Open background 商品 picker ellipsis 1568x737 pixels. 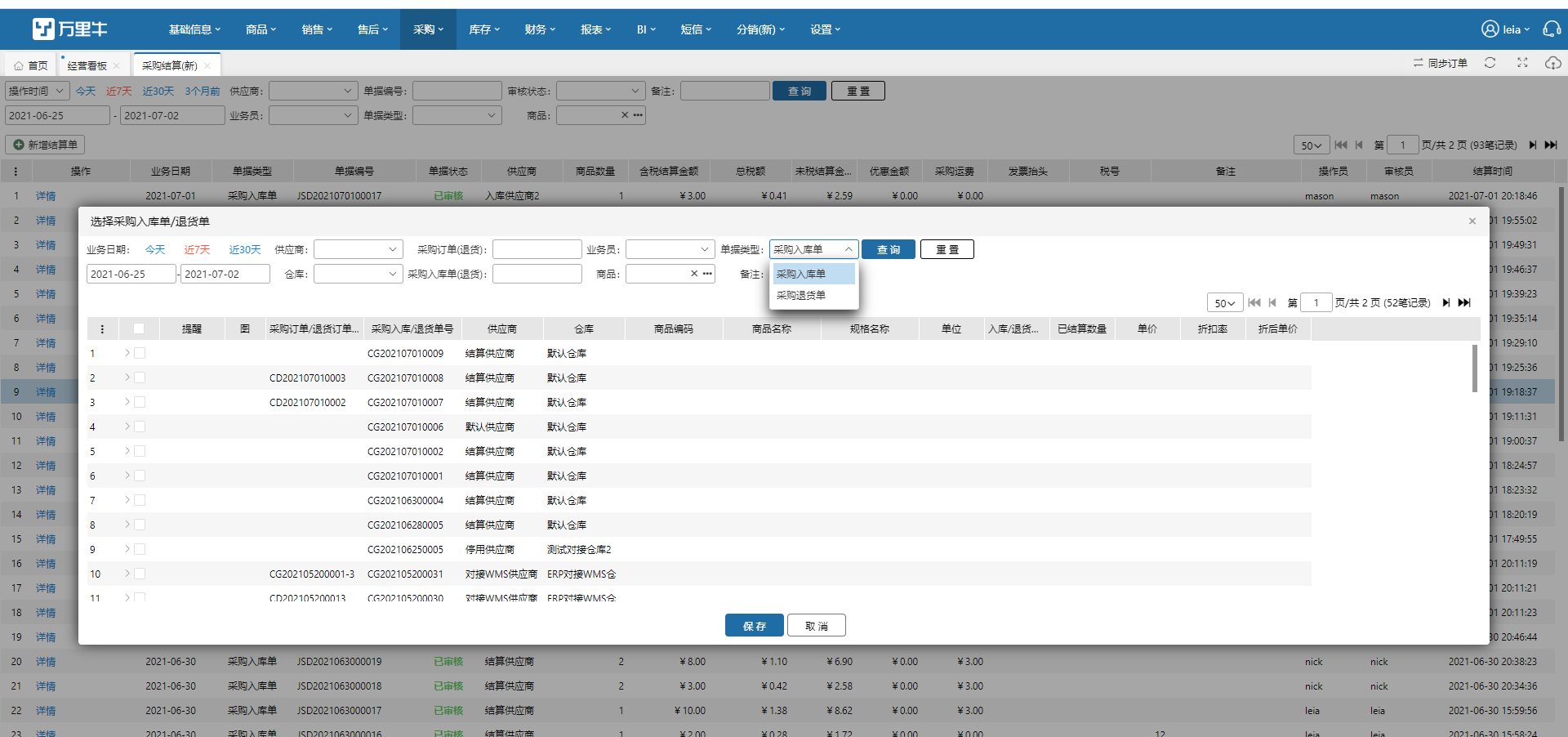638,115
